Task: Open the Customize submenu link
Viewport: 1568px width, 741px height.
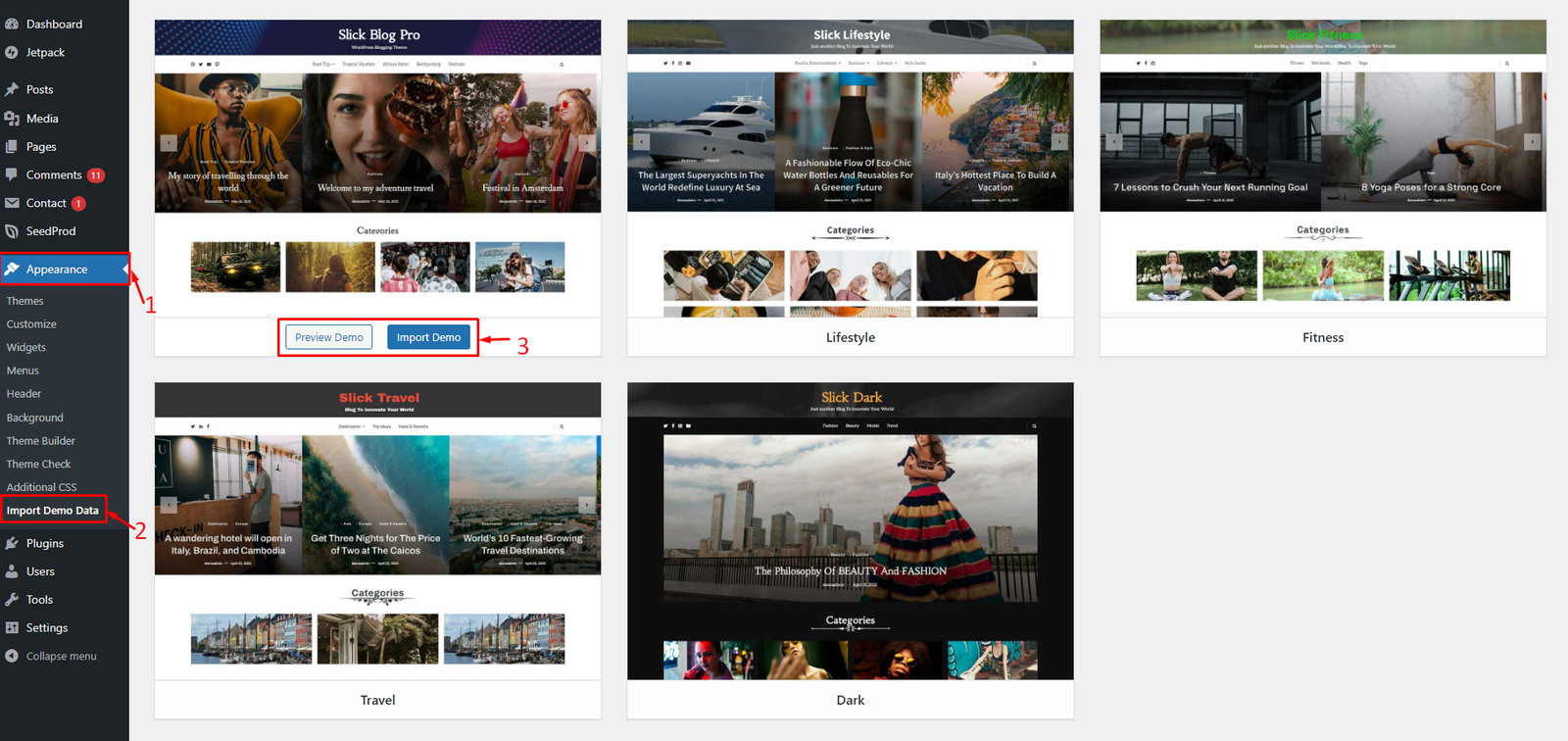Action: (31, 324)
